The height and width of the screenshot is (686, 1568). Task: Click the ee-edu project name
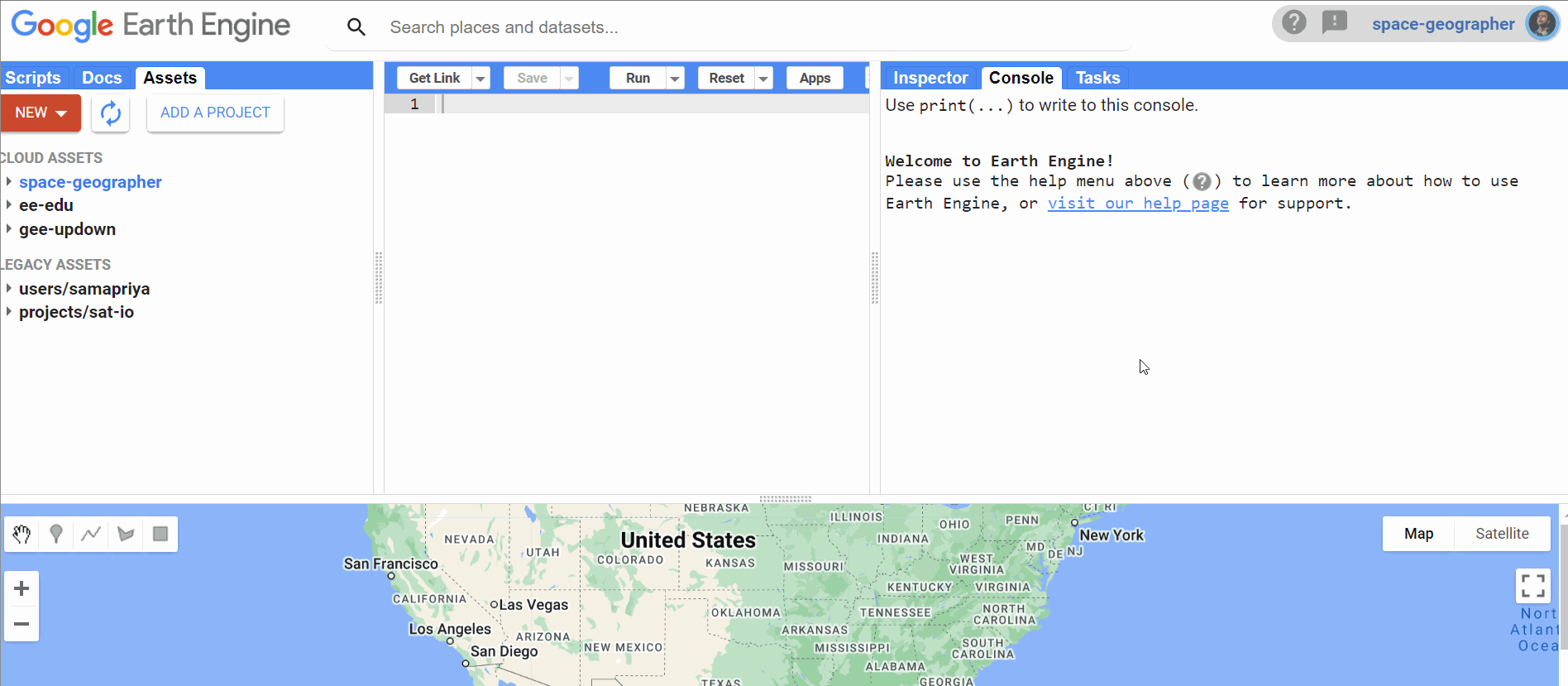[46, 205]
